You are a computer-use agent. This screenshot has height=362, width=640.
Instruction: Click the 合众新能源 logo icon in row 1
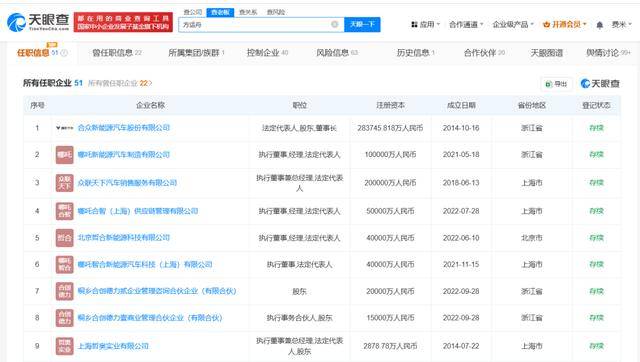[64, 128]
